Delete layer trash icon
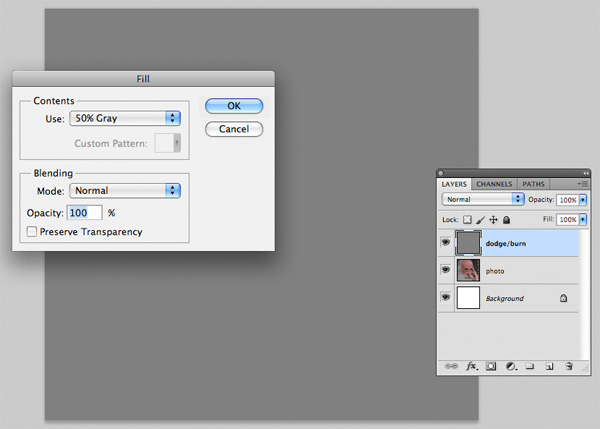600x429 pixels. click(569, 366)
